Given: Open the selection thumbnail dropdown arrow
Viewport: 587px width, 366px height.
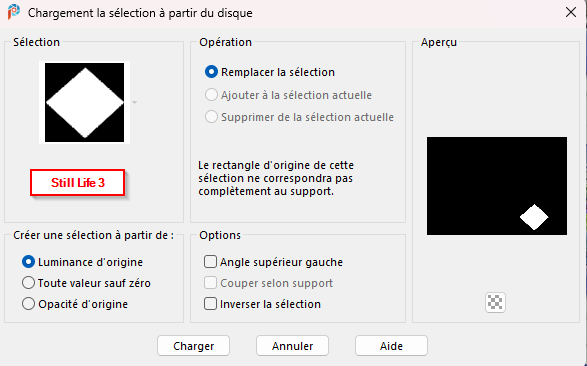Looking at the screenshot, I should [x=134, y=103].
